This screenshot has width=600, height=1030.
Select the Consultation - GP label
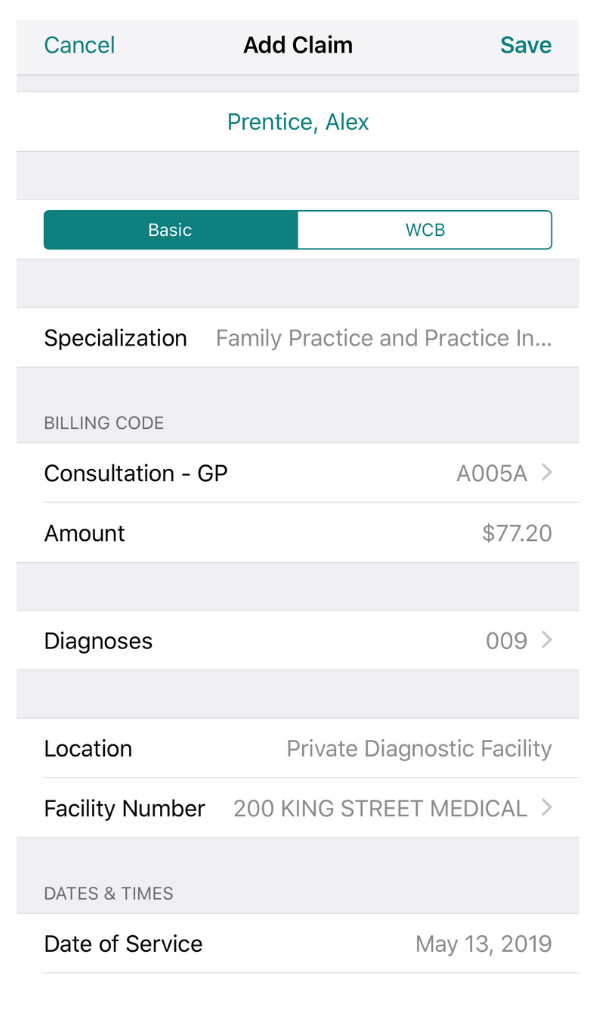(x=135, y=473)
